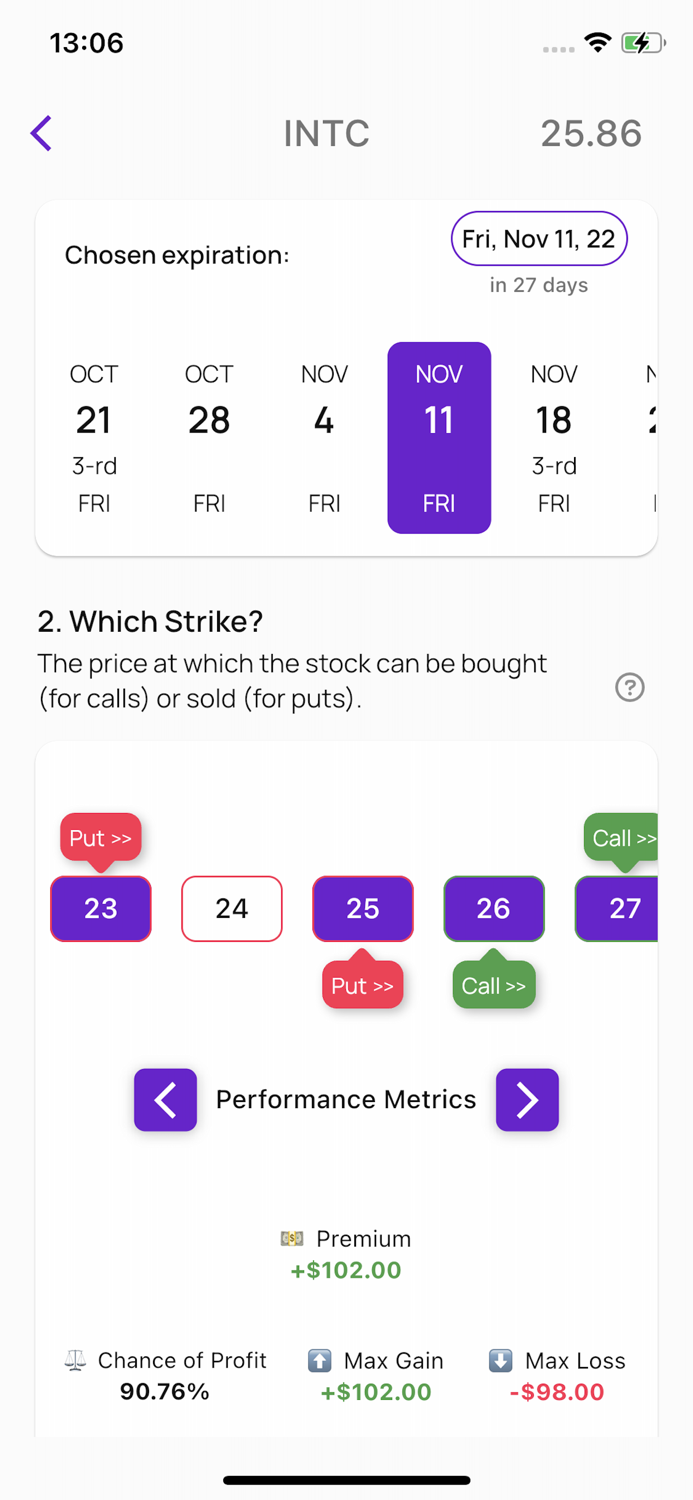Tap the Call badge below strike 26
Image resolution: width=693 pixels, height=1500 pixels.
point(493,985)
